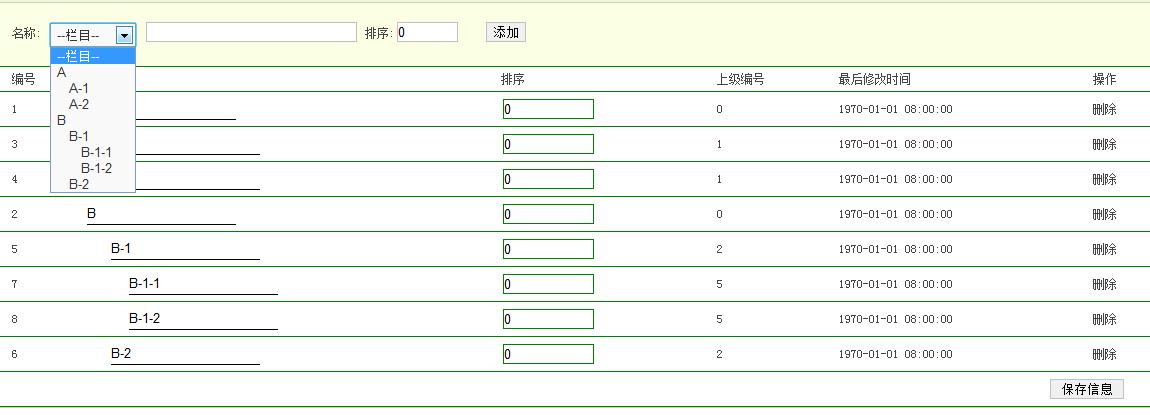
Task: Edit the B-1 name field
Action: pyautogui.click(x=185, y=249)
